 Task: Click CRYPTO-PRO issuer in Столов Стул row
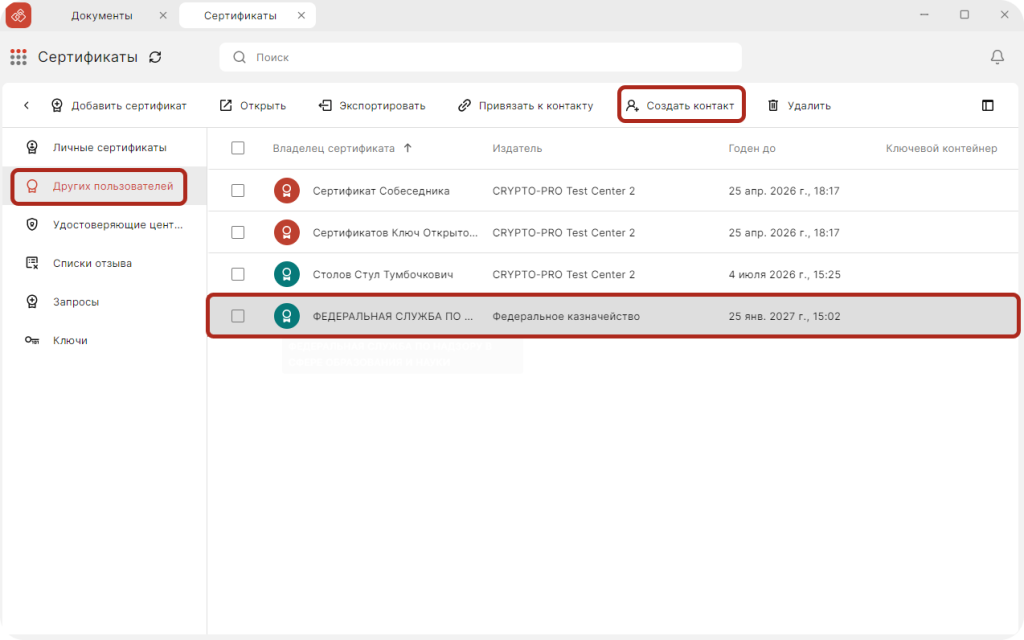pyautogui.click(x=564, y=274)
